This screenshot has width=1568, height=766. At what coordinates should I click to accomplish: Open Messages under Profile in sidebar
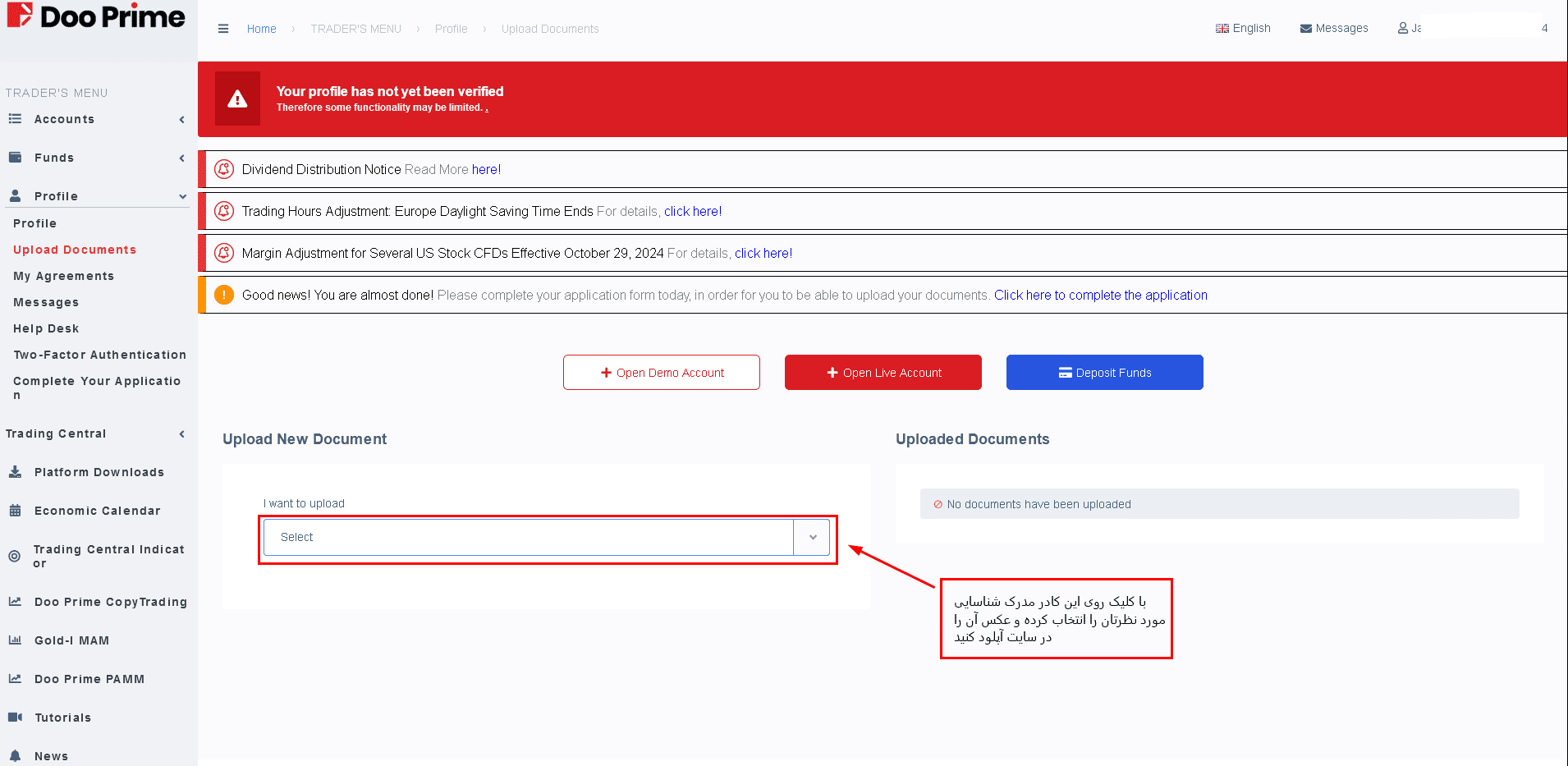click(46, 302)
